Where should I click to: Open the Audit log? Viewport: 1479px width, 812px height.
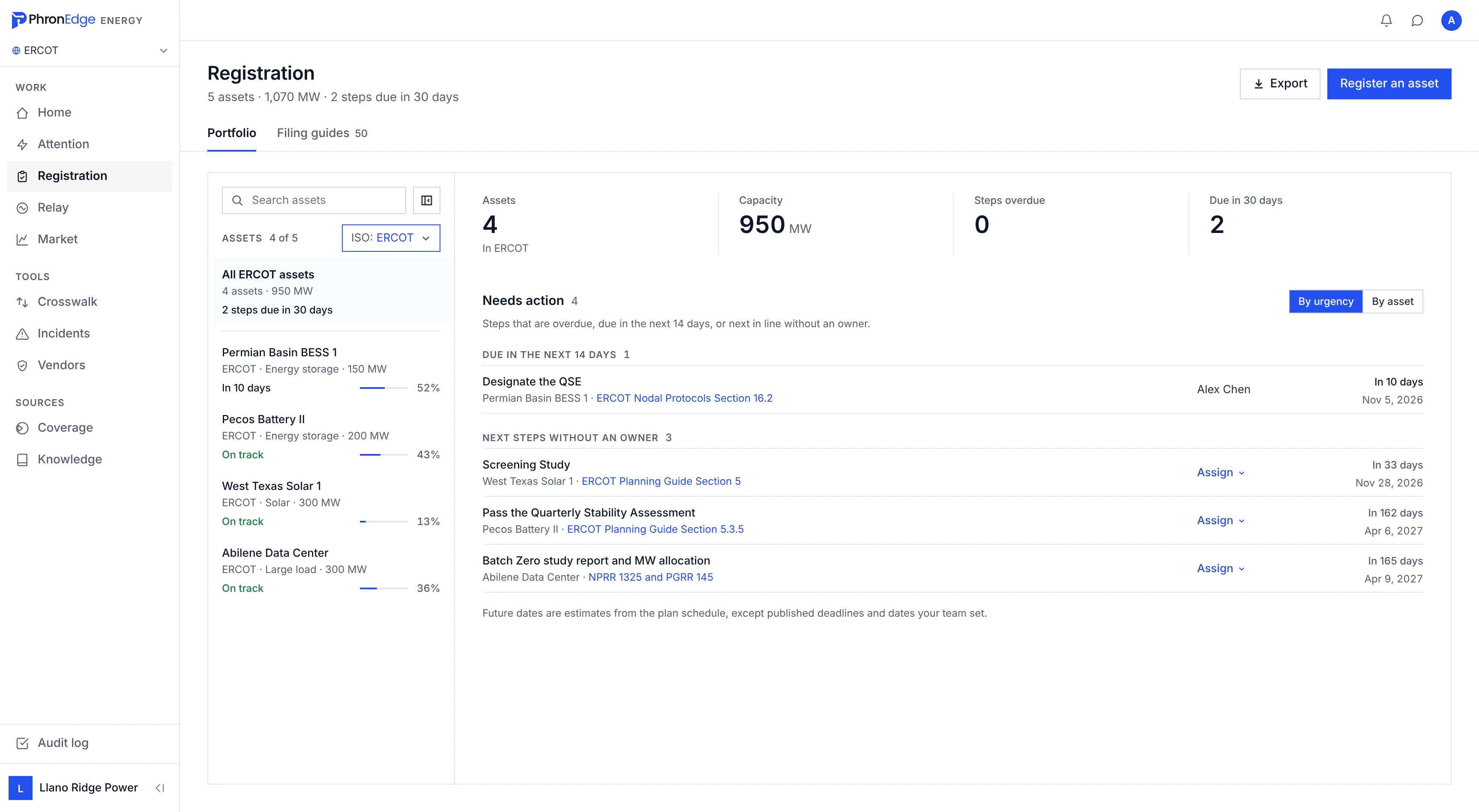[x=90, y=743]
